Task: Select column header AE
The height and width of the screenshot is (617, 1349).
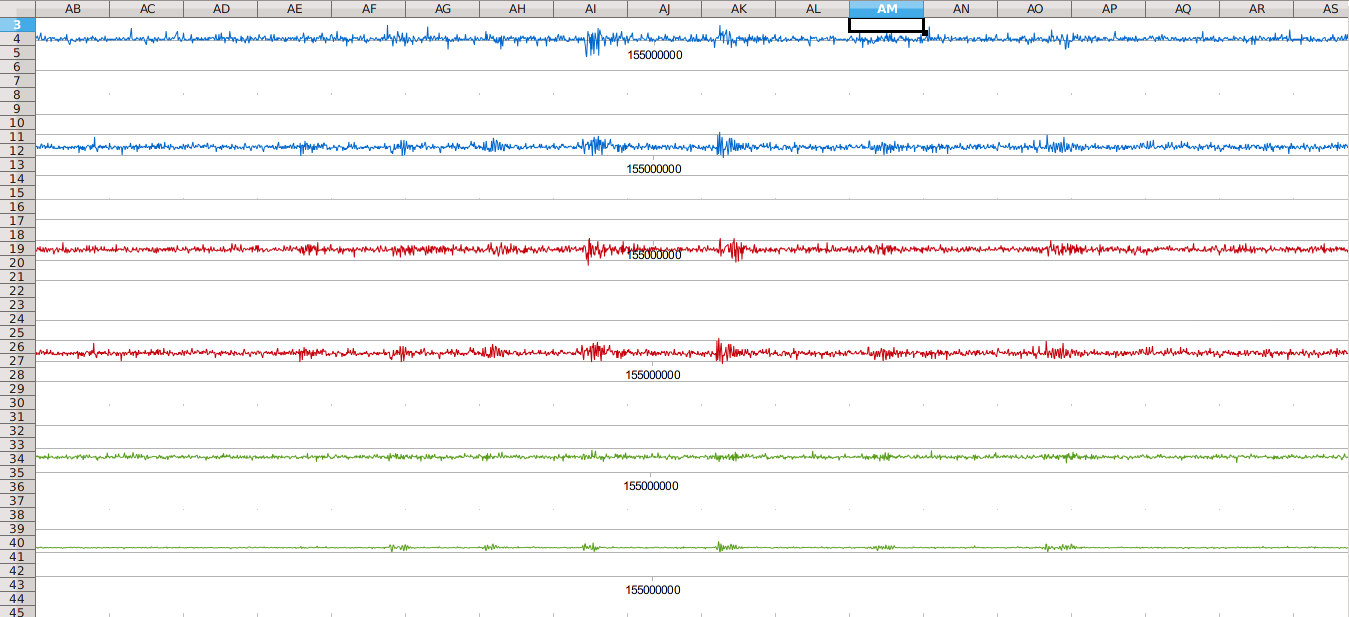Action: (294, 8)
